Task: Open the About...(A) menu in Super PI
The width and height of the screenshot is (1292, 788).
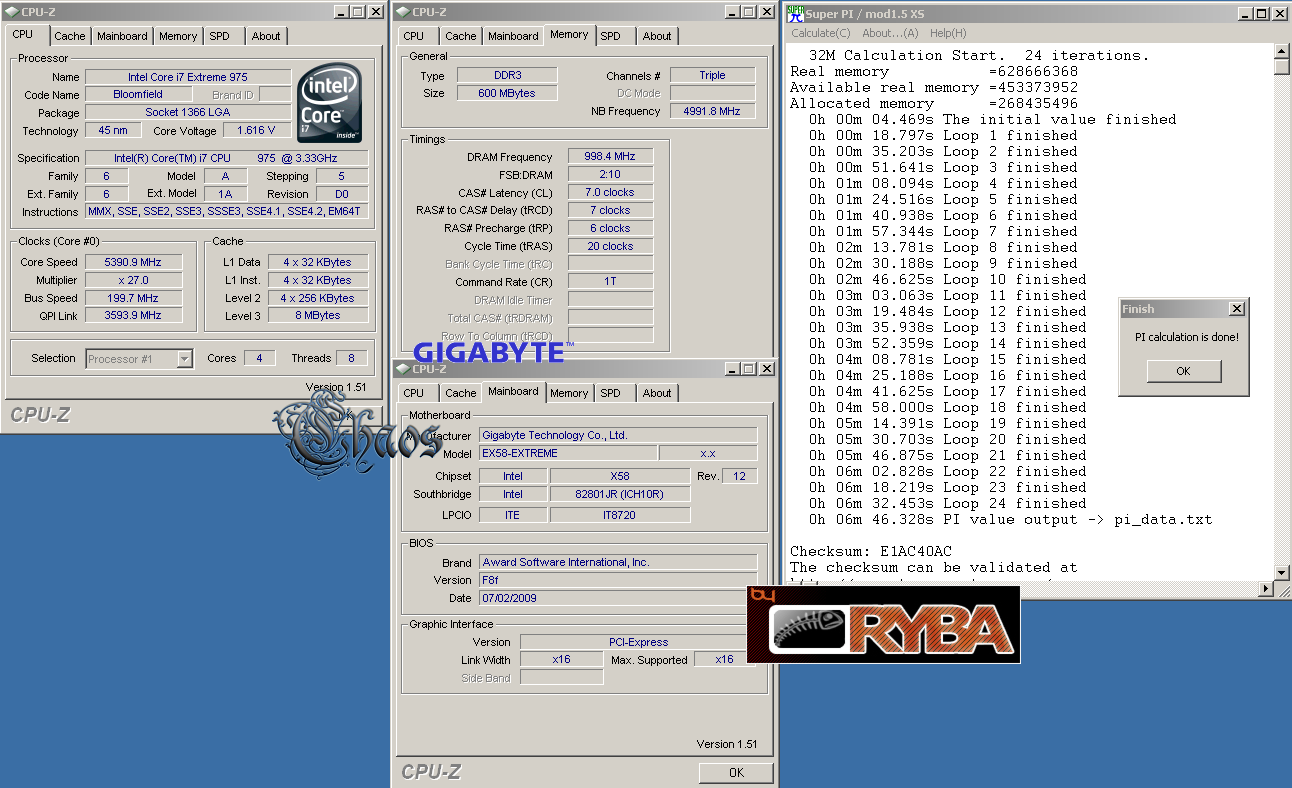Action: [890, 33]
